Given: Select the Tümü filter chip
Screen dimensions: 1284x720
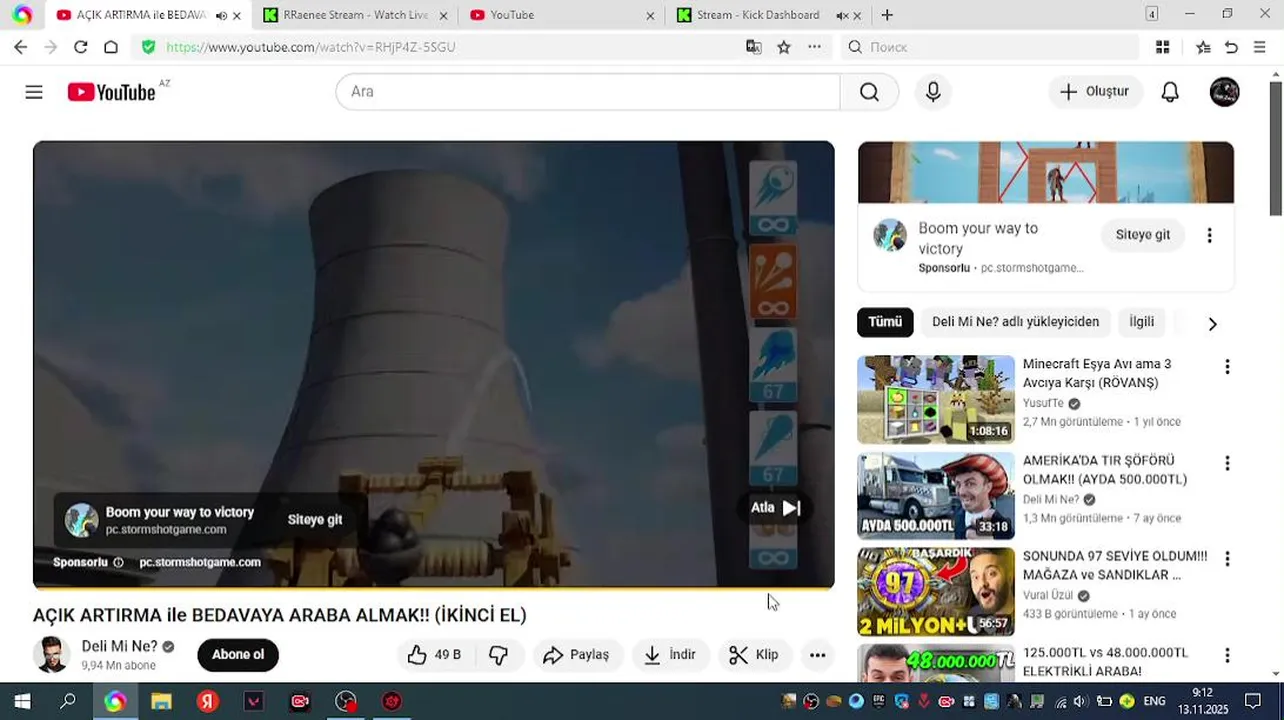Looking at the screenshot, I should tap(885, 322).
